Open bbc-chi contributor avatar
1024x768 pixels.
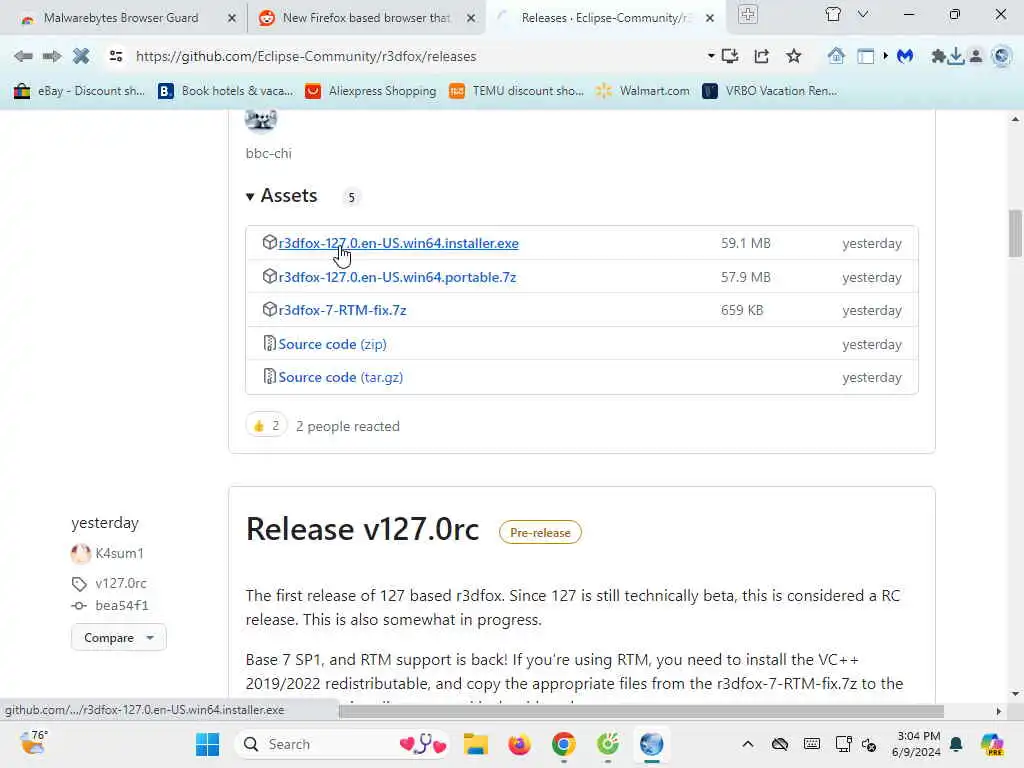(261, 120)
